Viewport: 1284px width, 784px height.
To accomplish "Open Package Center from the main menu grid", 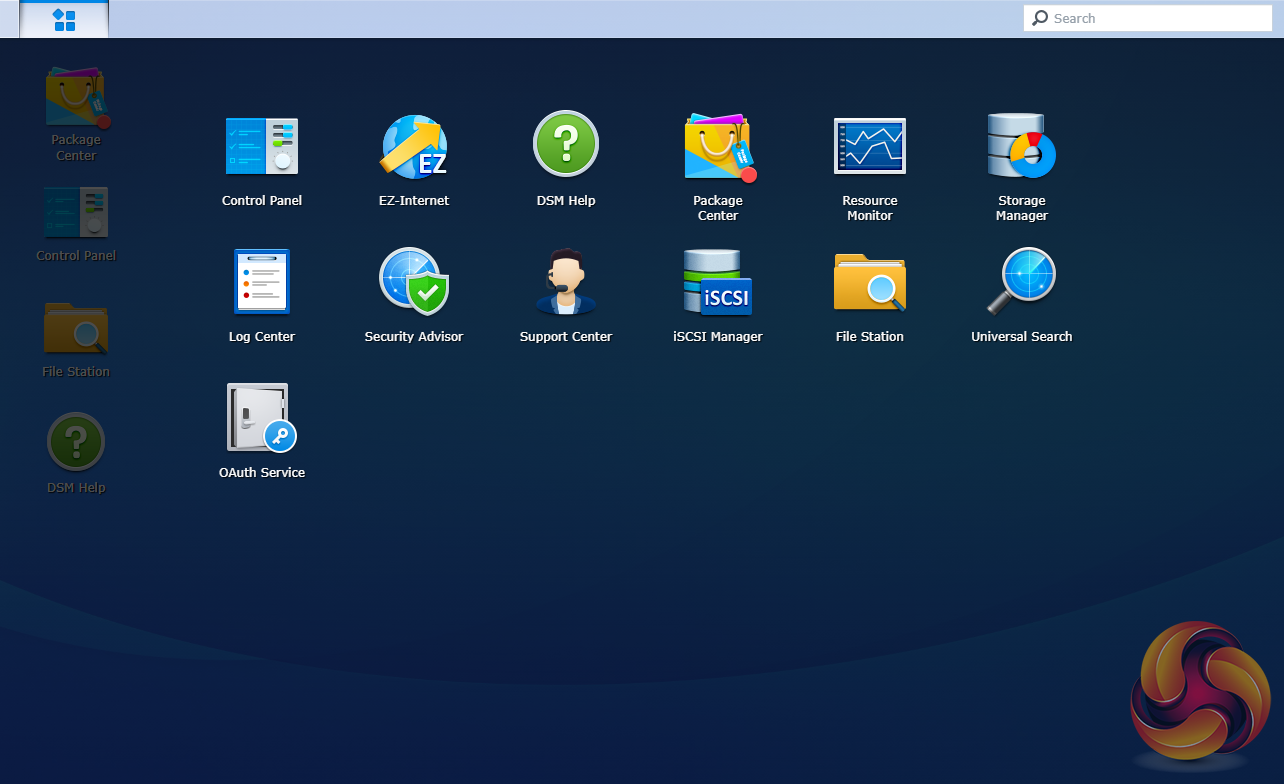I will click(717, 148).
